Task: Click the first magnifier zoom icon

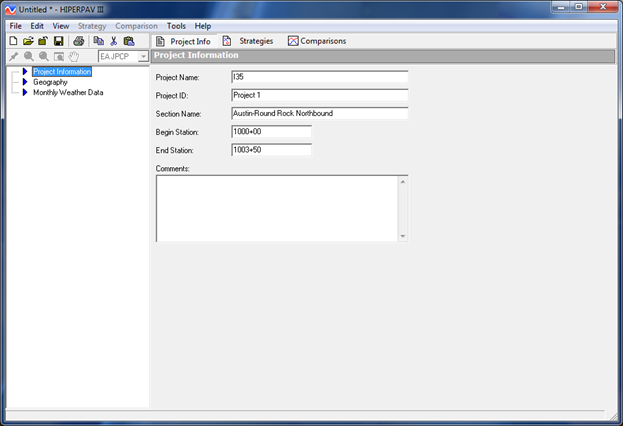Action: point(29,56)
